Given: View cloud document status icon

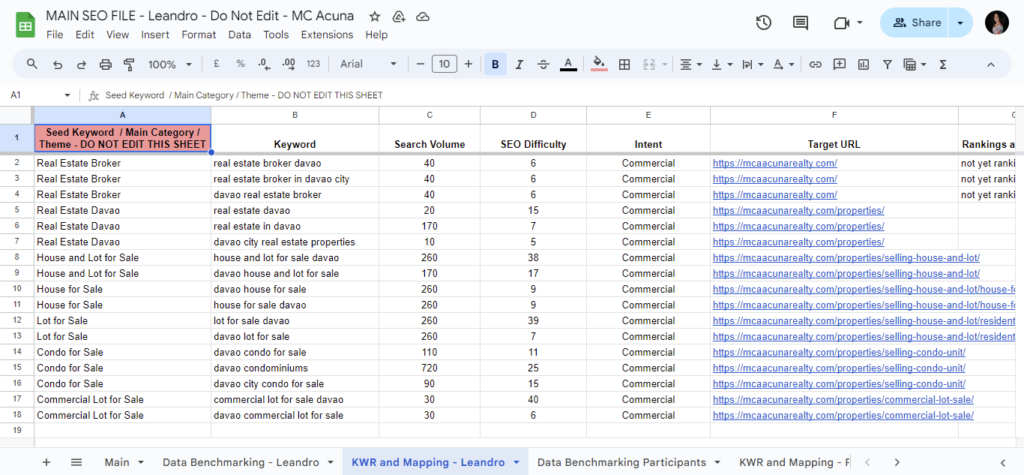Looking at the screenshot, I should pyautogui.click(x=423, y=16).
